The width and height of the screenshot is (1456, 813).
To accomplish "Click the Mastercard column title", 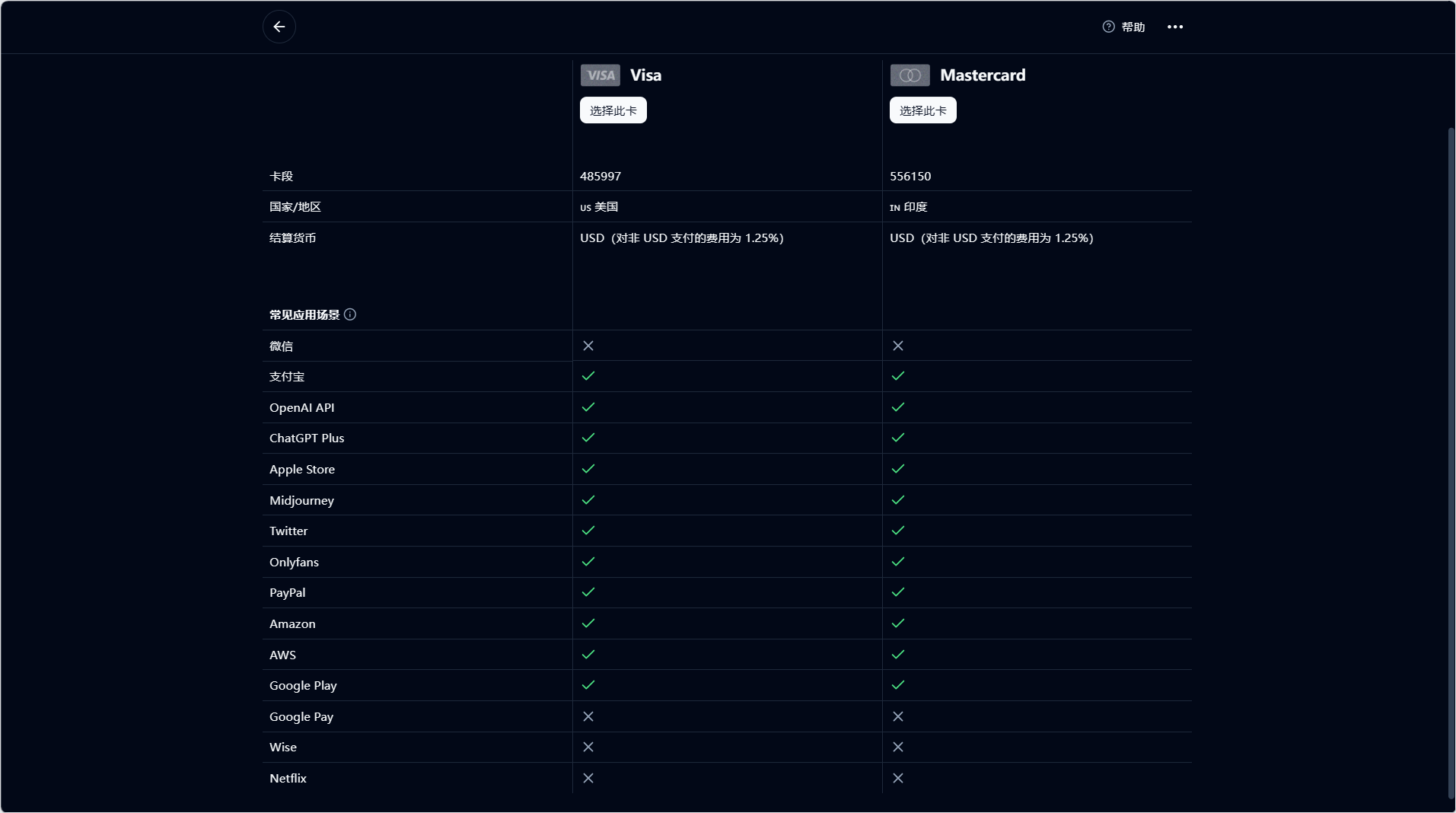I will click(983, 75).
